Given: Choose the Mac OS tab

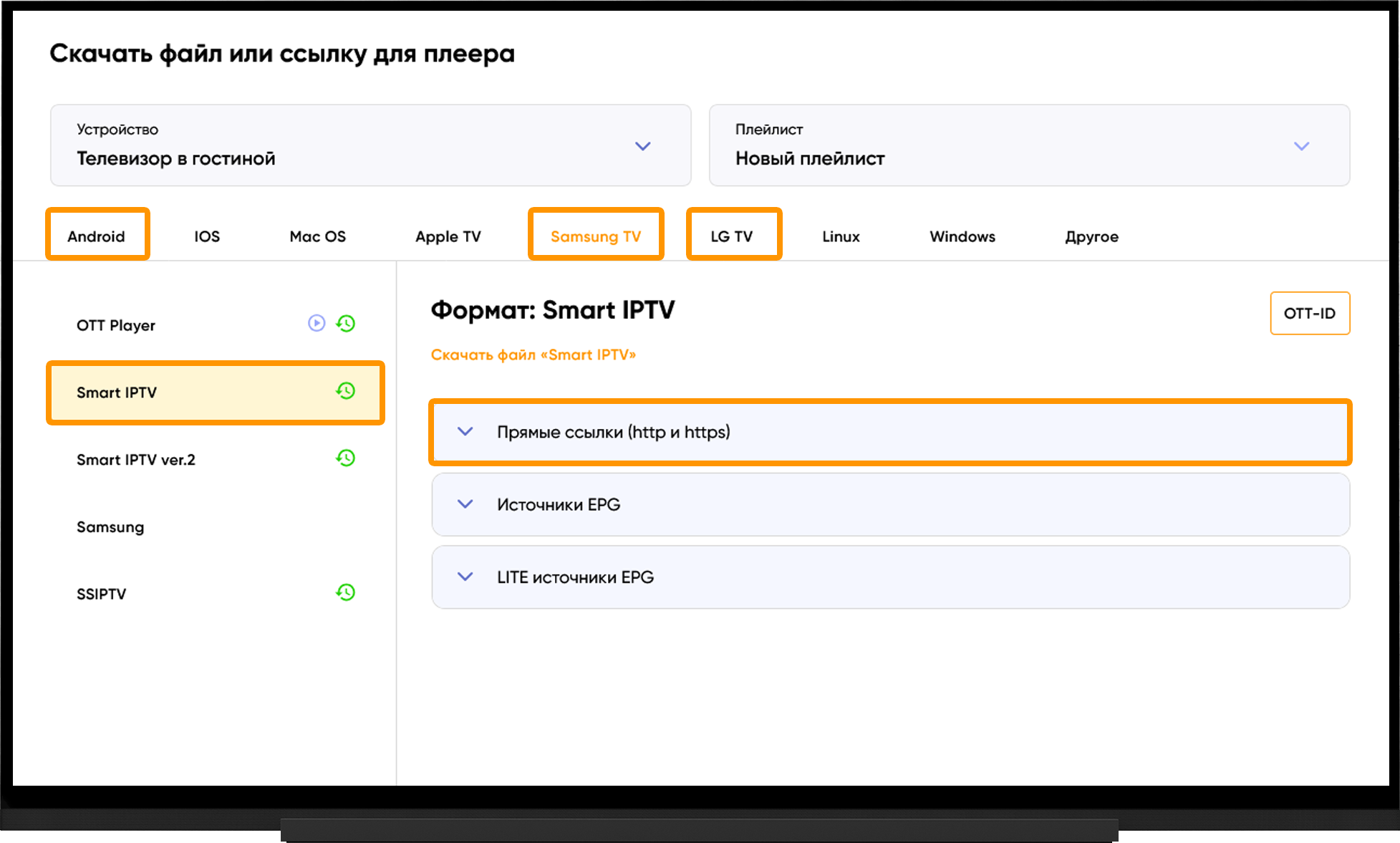Looking at the screenshot, I should click(317, 236).
